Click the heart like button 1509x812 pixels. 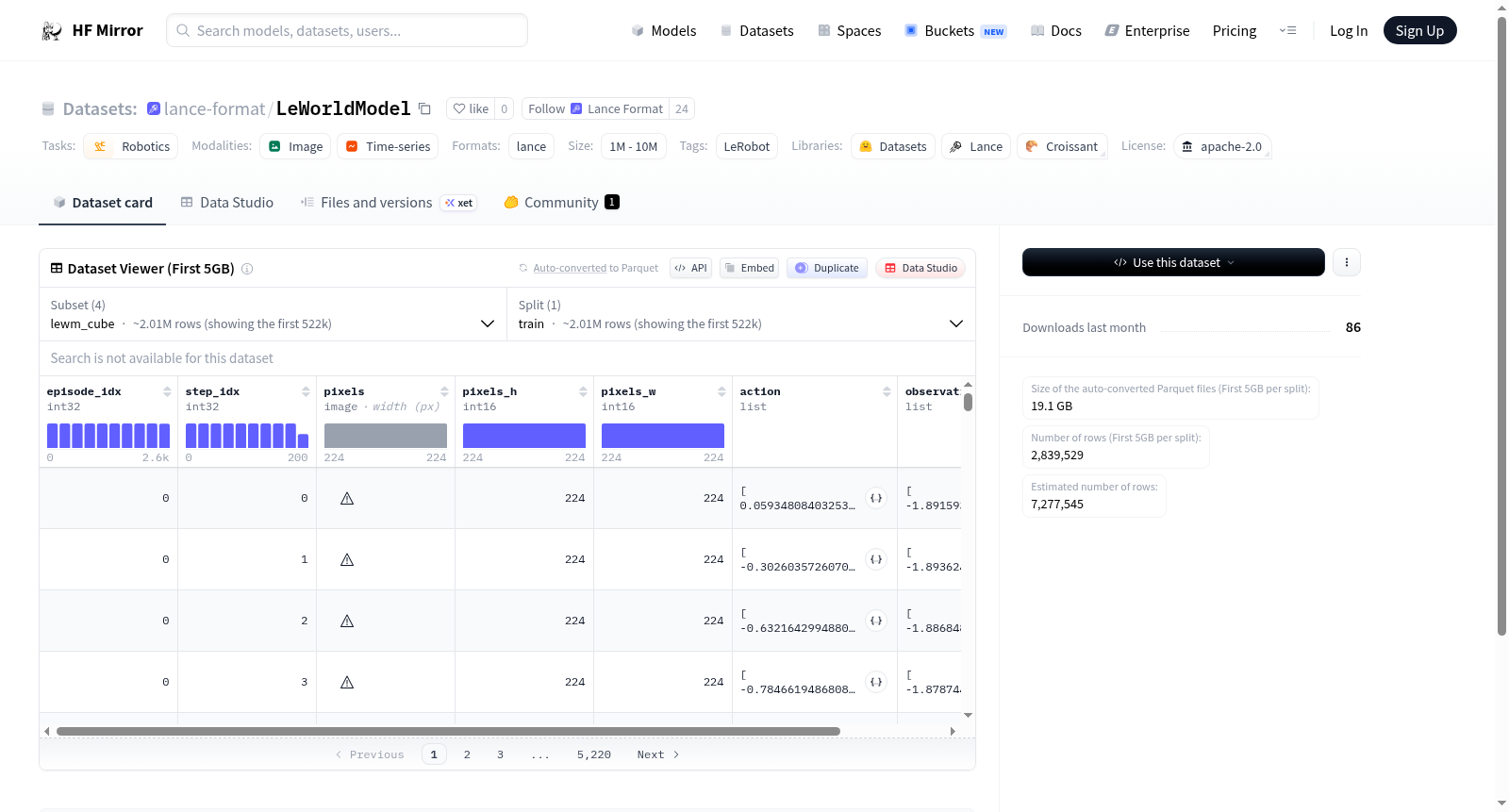coord(471,108)
